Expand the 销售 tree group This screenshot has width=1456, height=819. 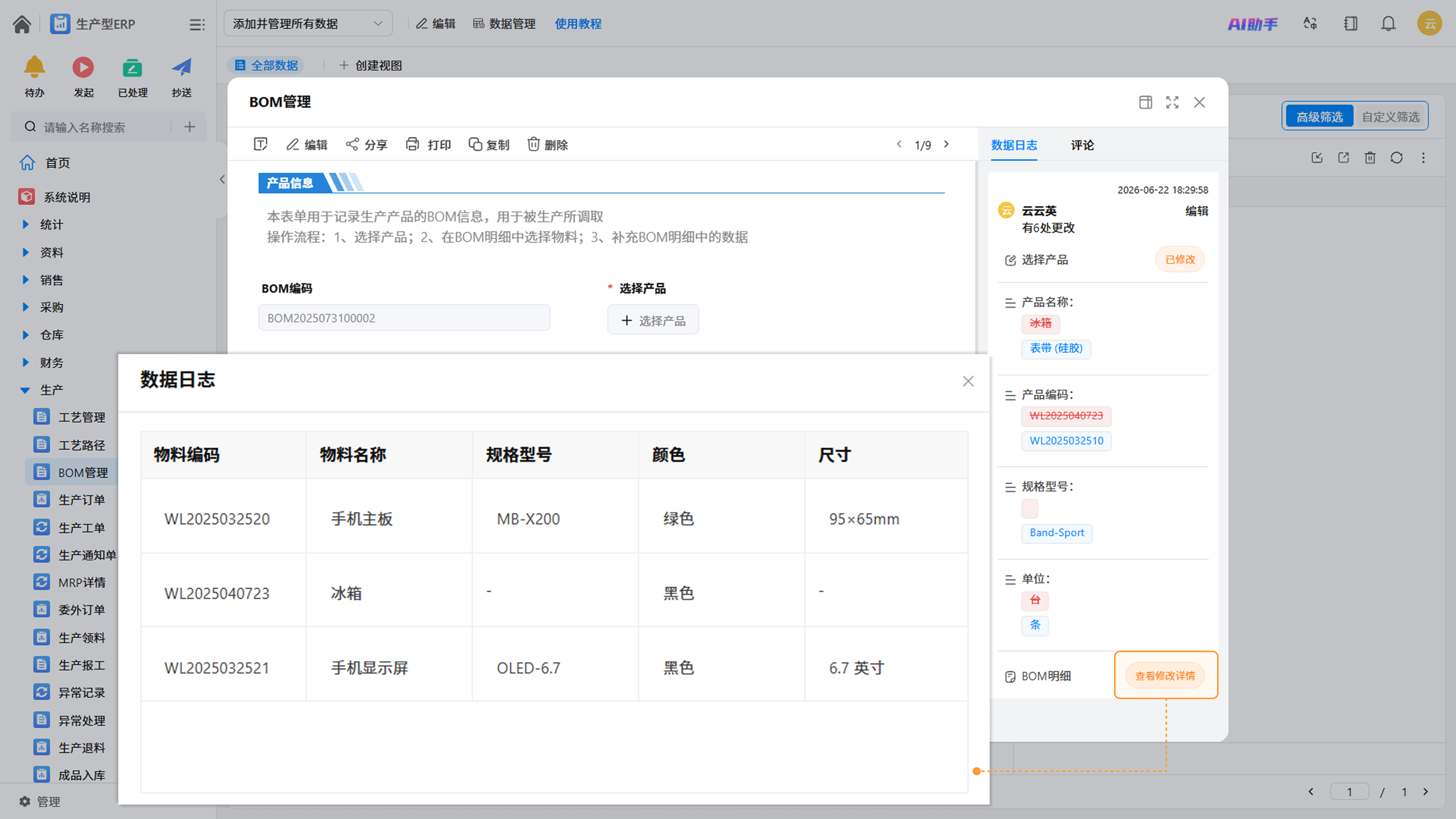coord(25,280)
